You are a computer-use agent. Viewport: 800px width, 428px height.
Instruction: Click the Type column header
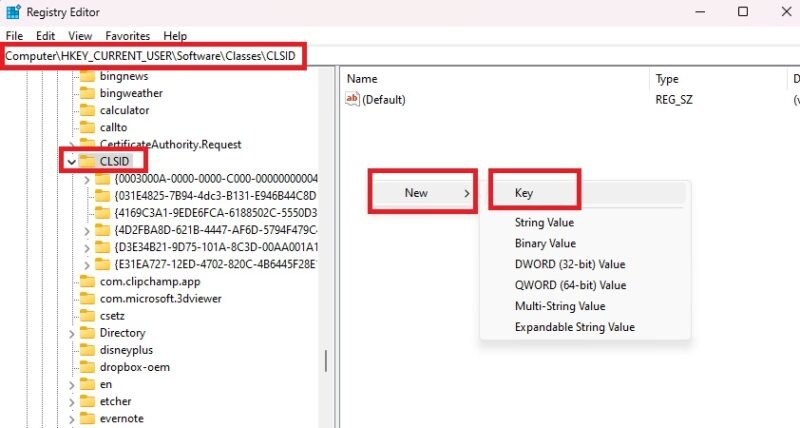coord(667,78)
